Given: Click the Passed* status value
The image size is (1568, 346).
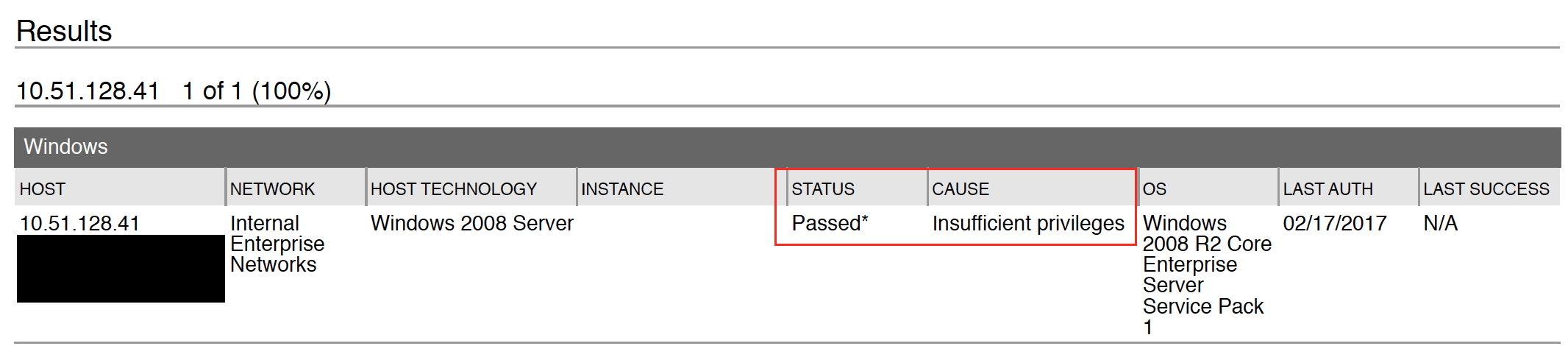Looking at the screenshot, I should [x=830, y=223].
